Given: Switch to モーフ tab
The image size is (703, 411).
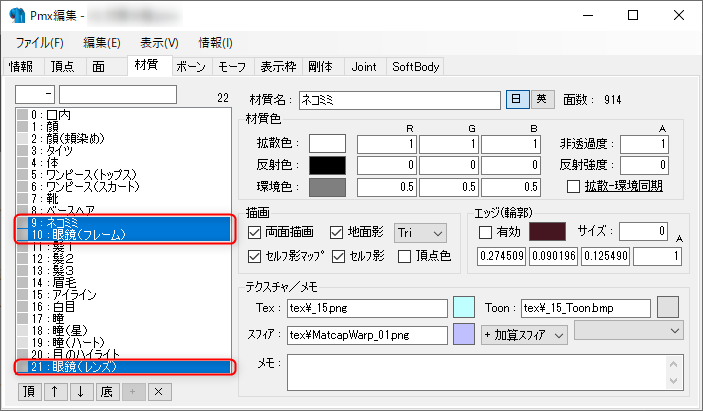Looking at the screenshot, I should pyautogui.click(x=232, y=67).
